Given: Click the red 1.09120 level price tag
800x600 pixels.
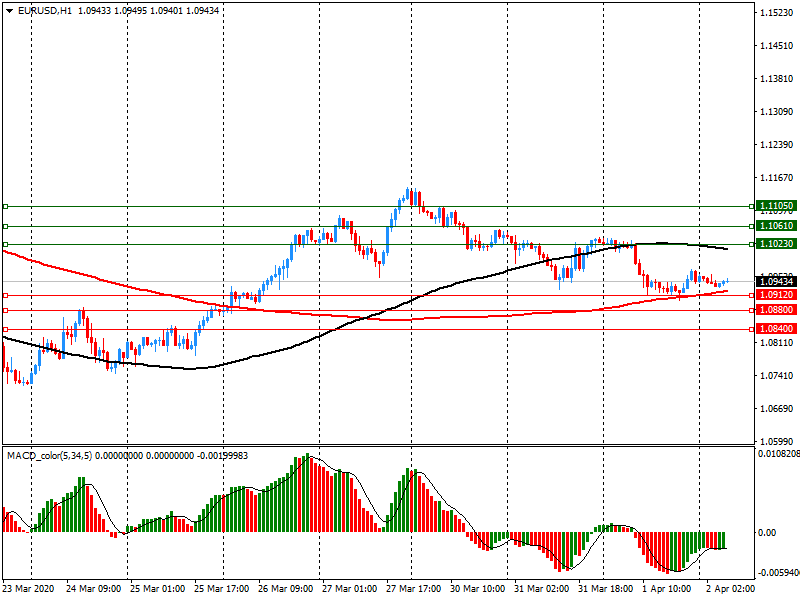Looking at the screenshot, I should 777,295.
